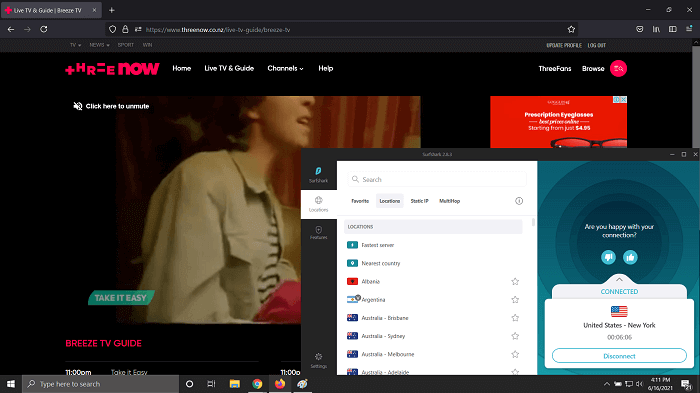The width and height of the screenshot is (700, 393).
Task: Show hidden system tray icons
Action: point(607,384)
